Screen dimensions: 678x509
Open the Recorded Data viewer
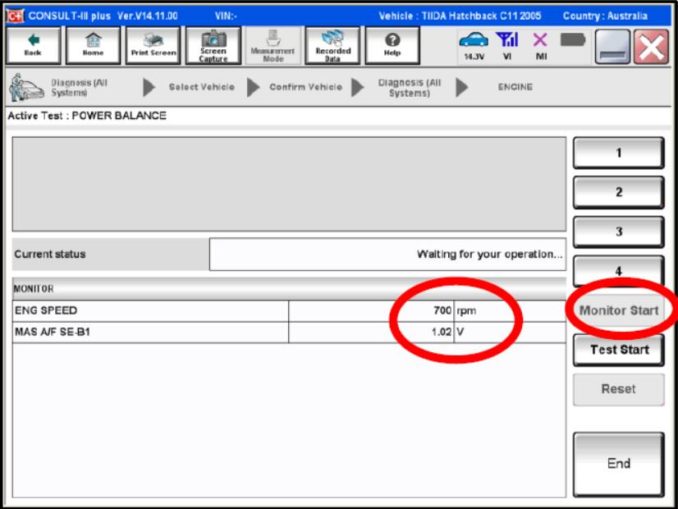[x=332, y=45]
